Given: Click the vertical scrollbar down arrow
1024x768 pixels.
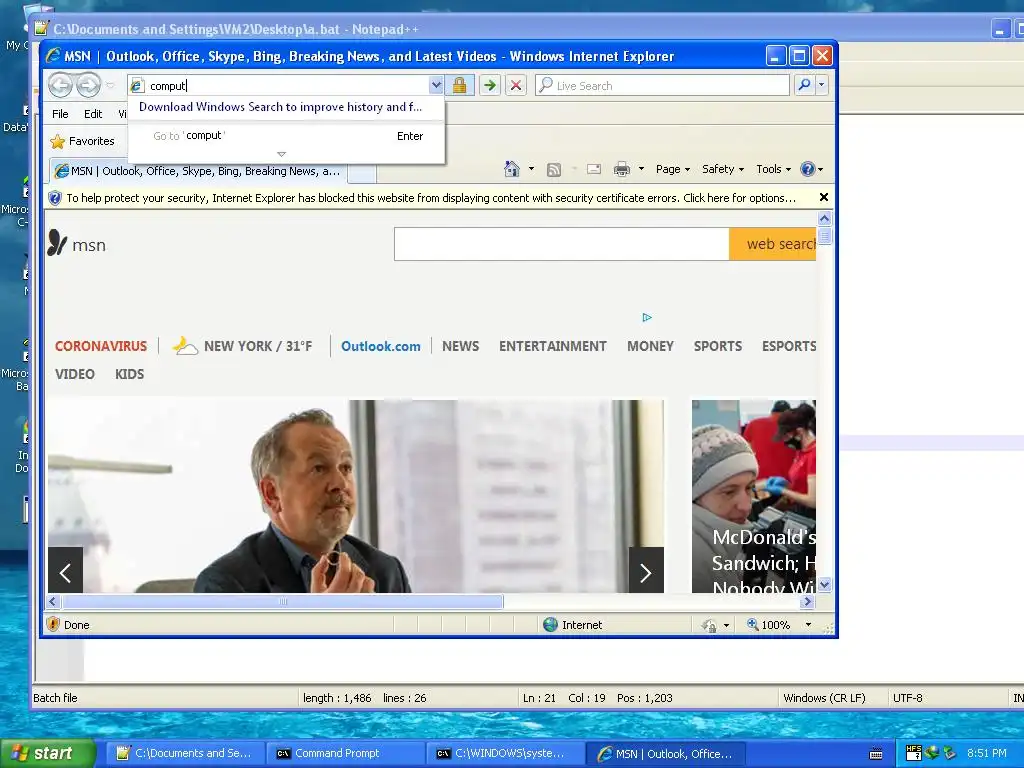Looking at the screenshot, I should [824, 585].
